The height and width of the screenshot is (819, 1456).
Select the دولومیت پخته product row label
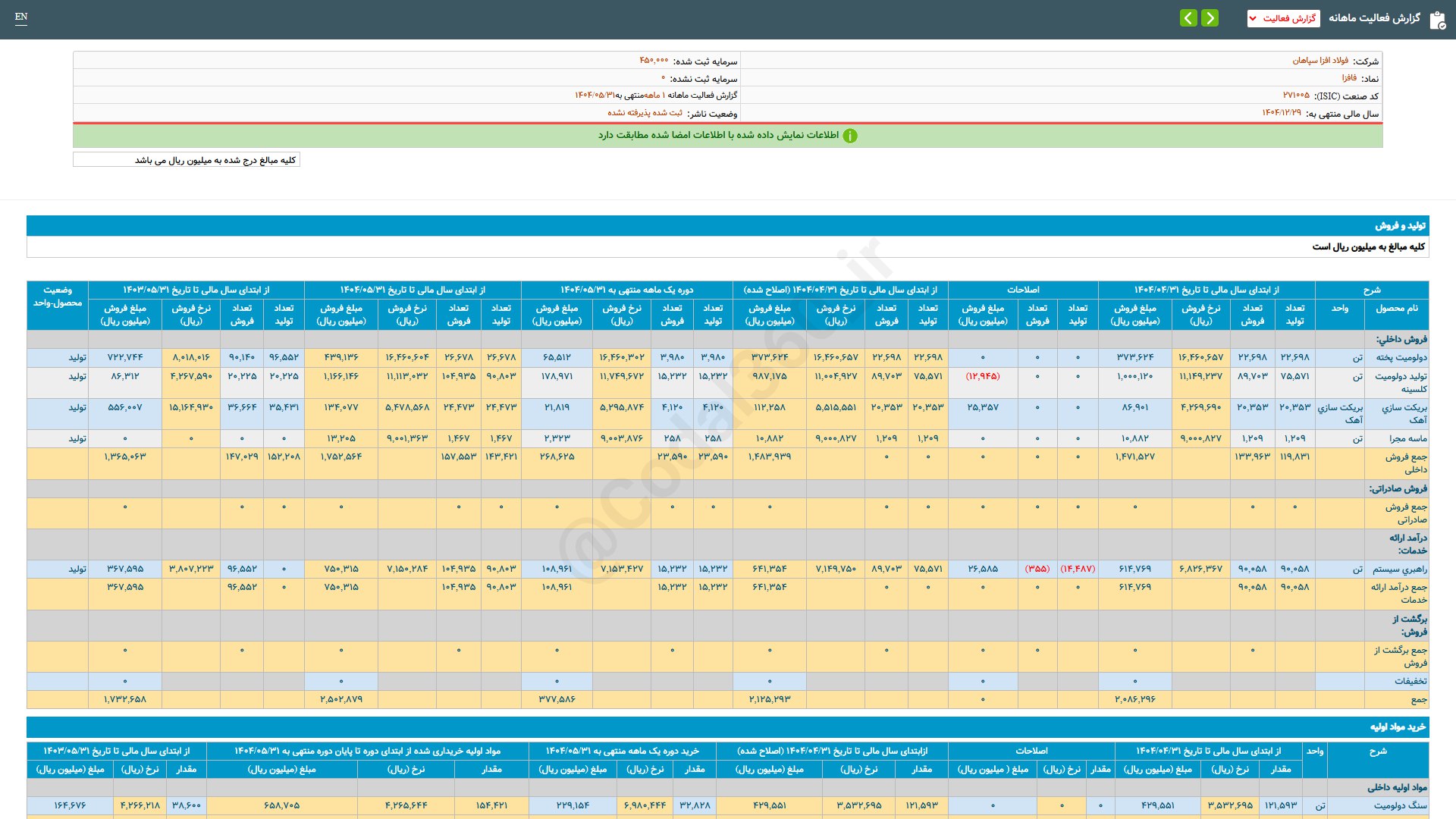tap(1401, 358)
